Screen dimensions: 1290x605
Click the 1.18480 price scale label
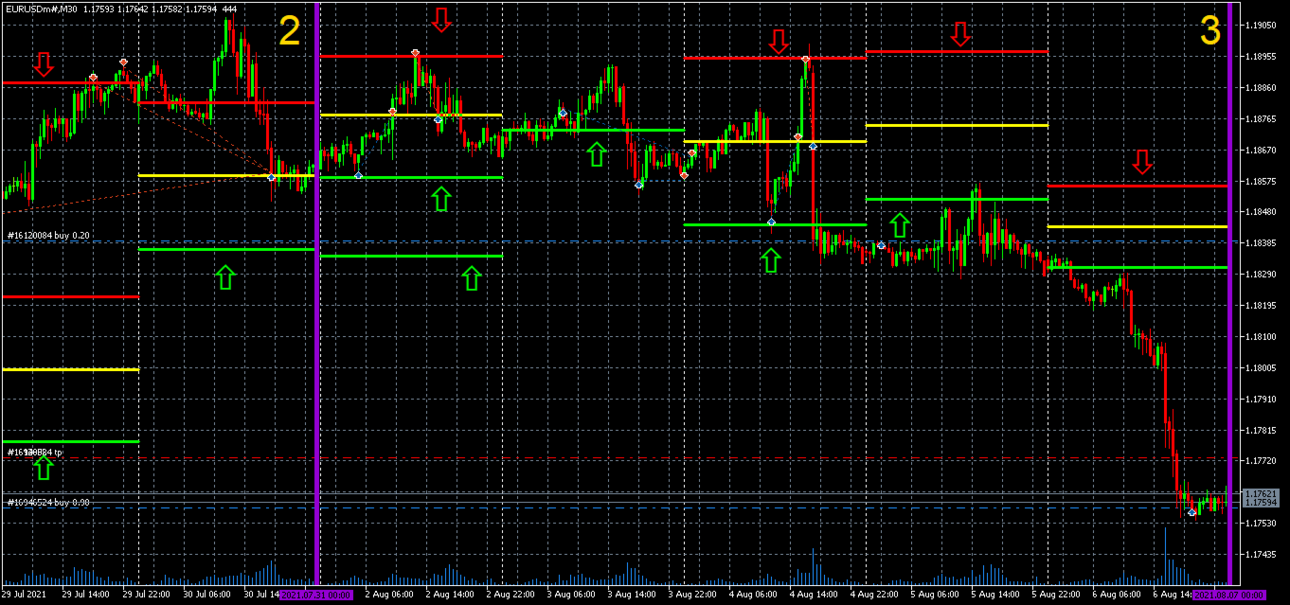1262,212
